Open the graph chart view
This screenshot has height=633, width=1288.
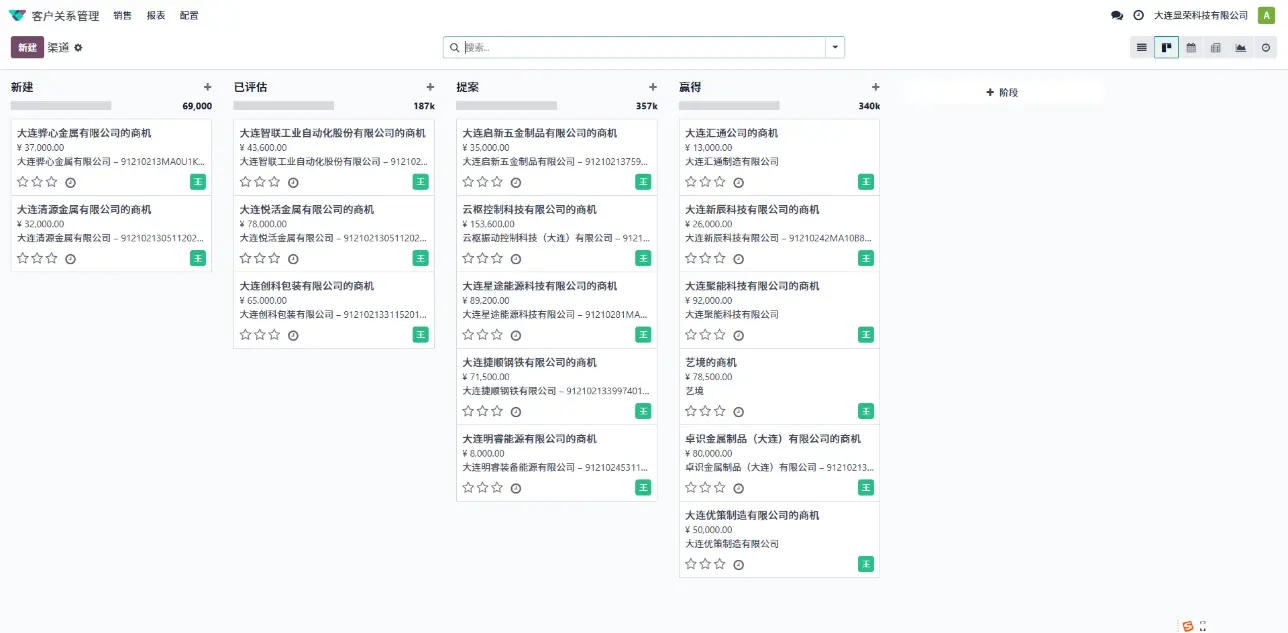tap(1241, 48)
